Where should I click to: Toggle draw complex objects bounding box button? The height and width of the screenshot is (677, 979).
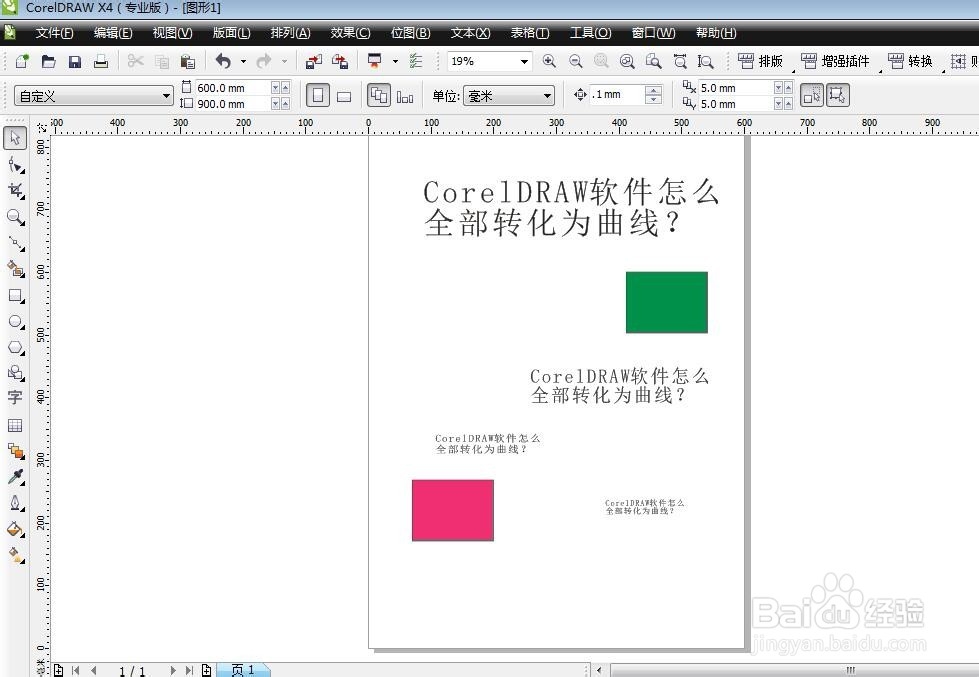(838, 96)
